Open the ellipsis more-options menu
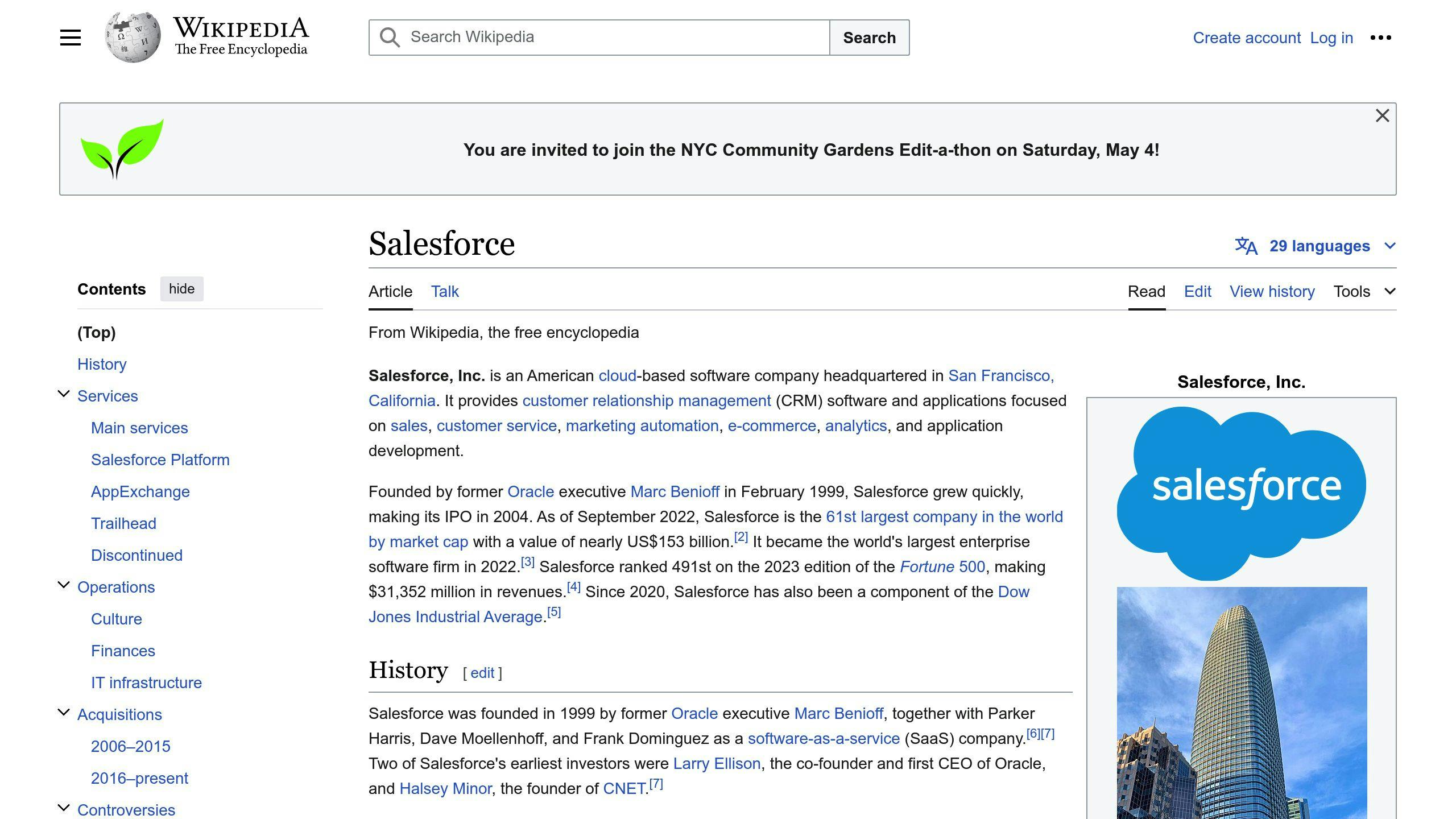The height and width of the screenshot is (819, 1456). [1381, 37]
